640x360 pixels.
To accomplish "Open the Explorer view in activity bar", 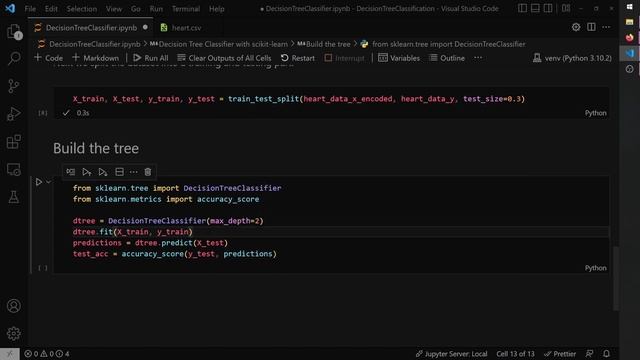I will [x=14, y=31].
